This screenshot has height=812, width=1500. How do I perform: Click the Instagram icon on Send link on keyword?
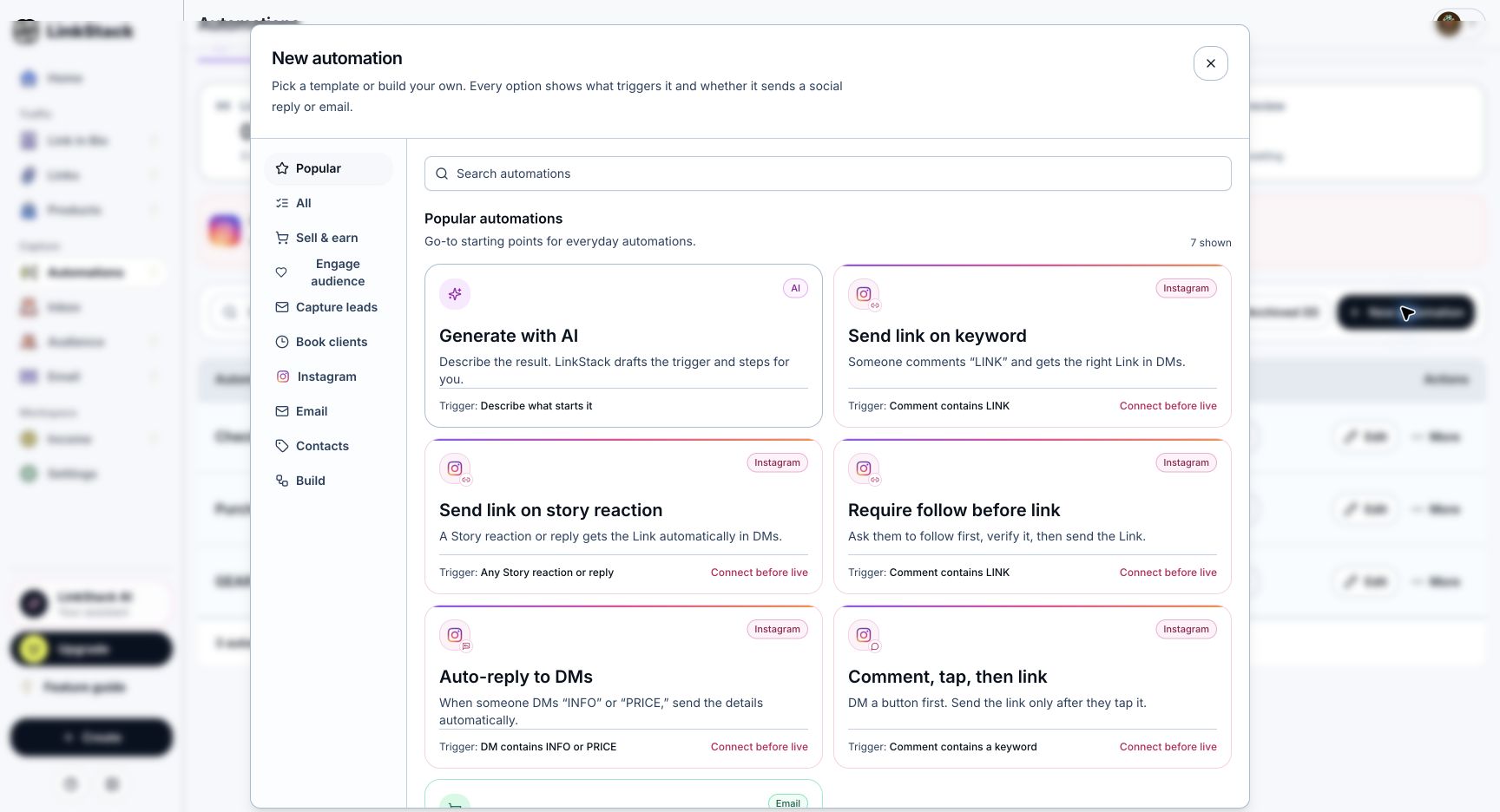pos(864,294)
